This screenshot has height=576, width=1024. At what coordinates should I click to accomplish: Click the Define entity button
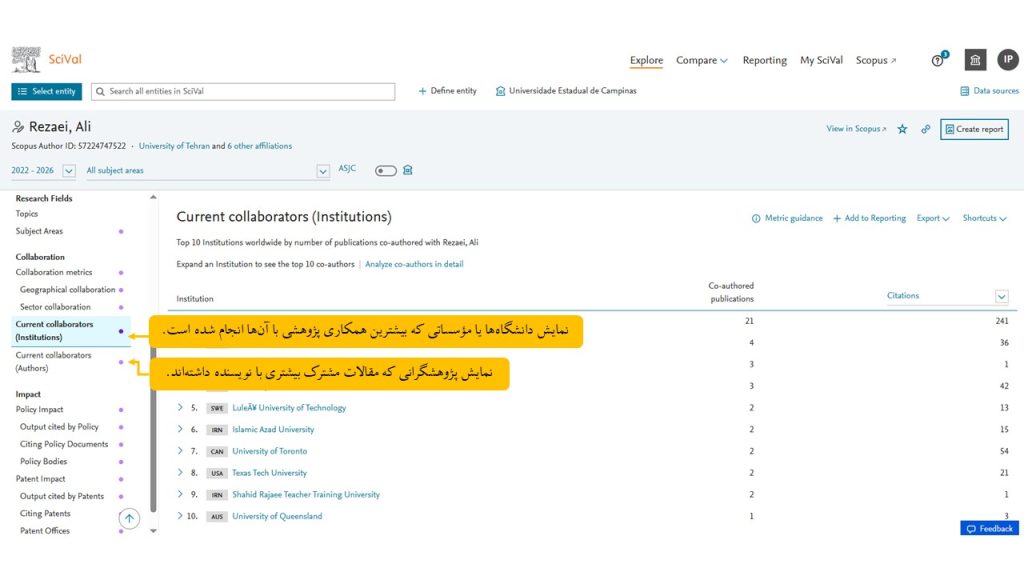[447, 91]
